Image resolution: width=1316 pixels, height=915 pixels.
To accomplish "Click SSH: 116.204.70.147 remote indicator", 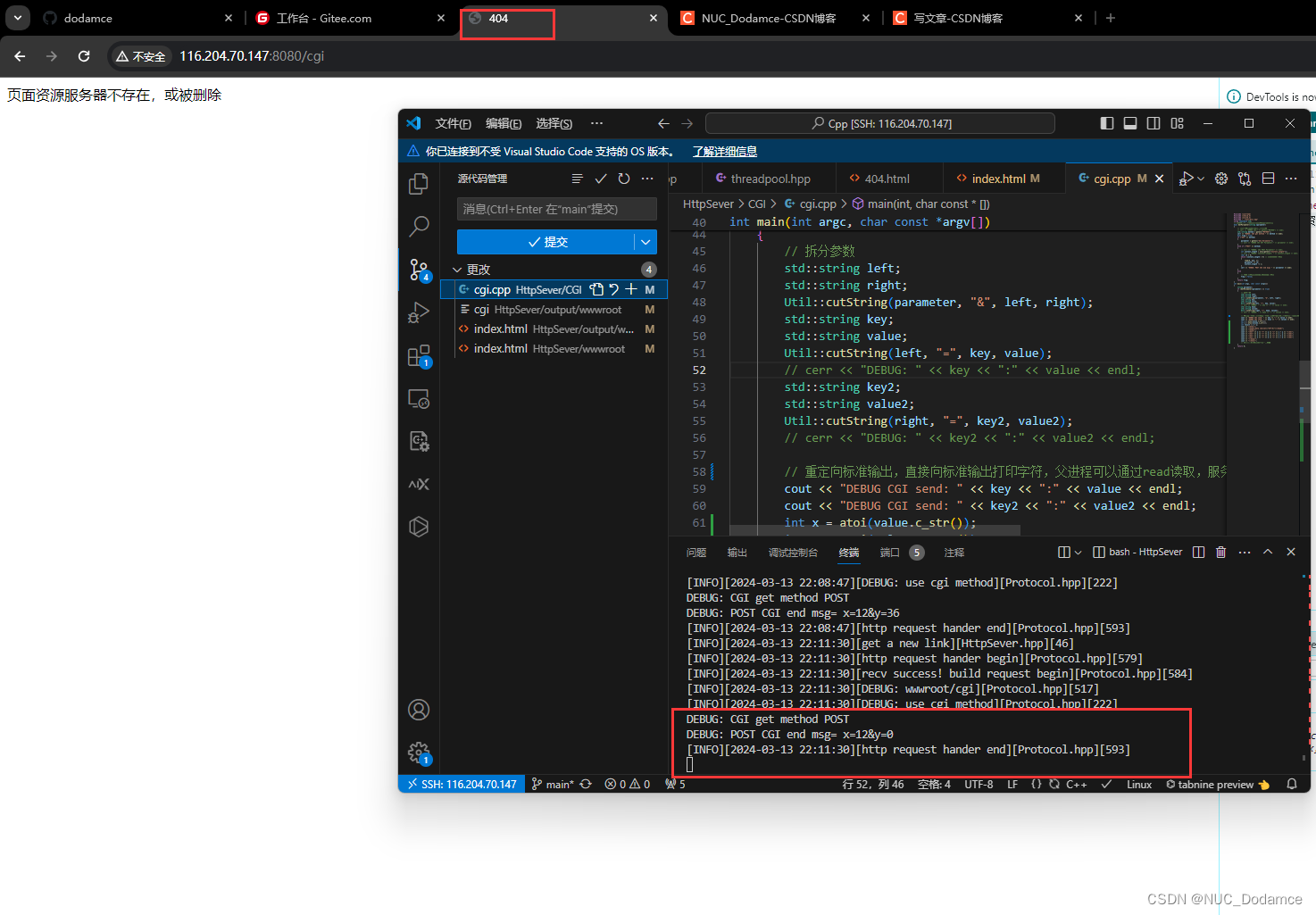I will pyautogui.click(x=462, y=784).
